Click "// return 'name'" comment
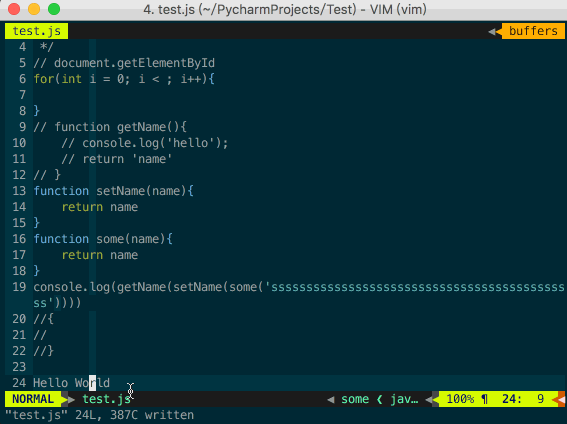This screenshot has width=567, height=424. pyautogui.click(x=116, y=159)
